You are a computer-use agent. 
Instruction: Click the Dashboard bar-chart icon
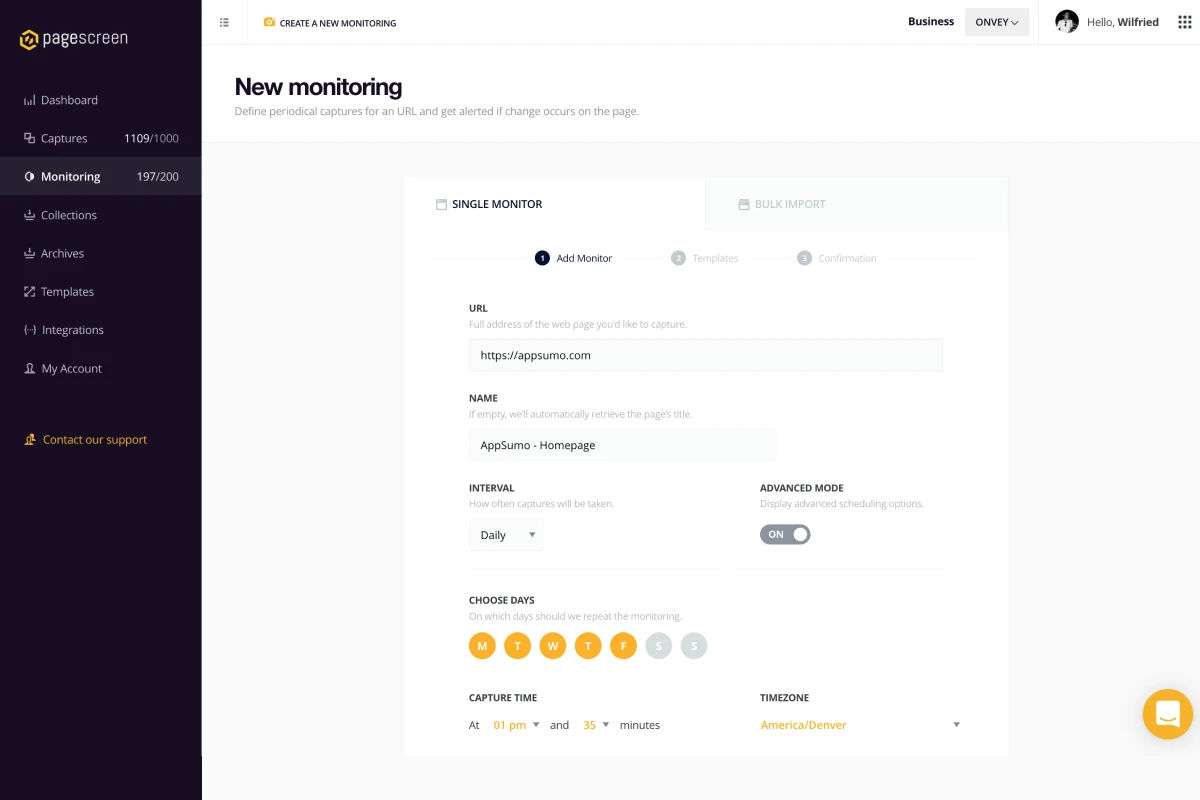(30, 101)
